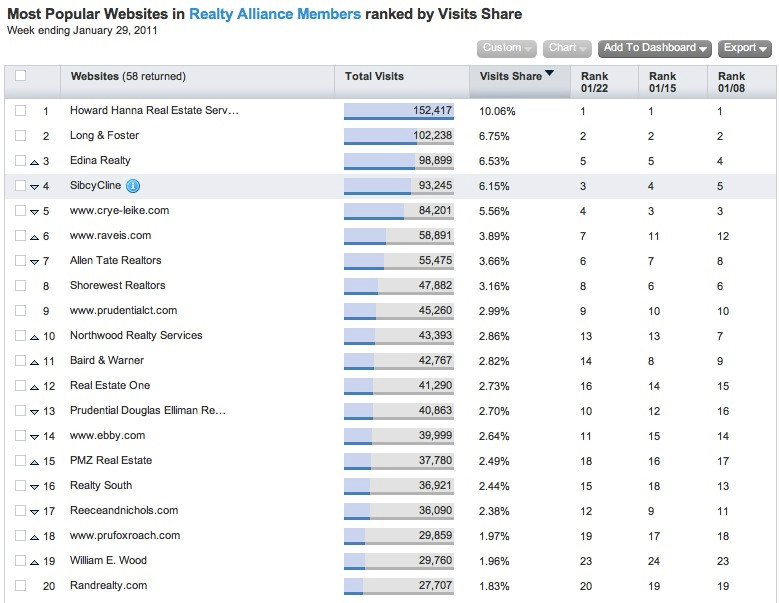Select checkbox for Realty South

coord(20,485)
